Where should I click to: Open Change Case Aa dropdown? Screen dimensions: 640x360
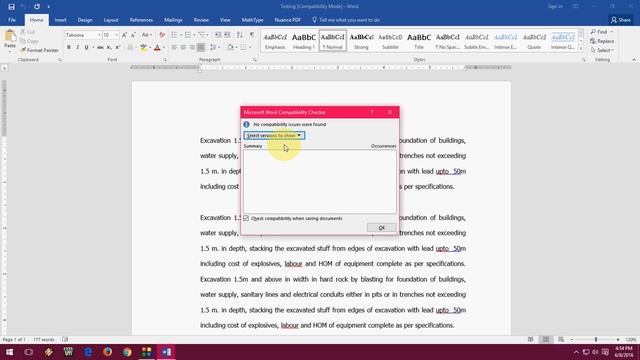(x=147, y=35)
